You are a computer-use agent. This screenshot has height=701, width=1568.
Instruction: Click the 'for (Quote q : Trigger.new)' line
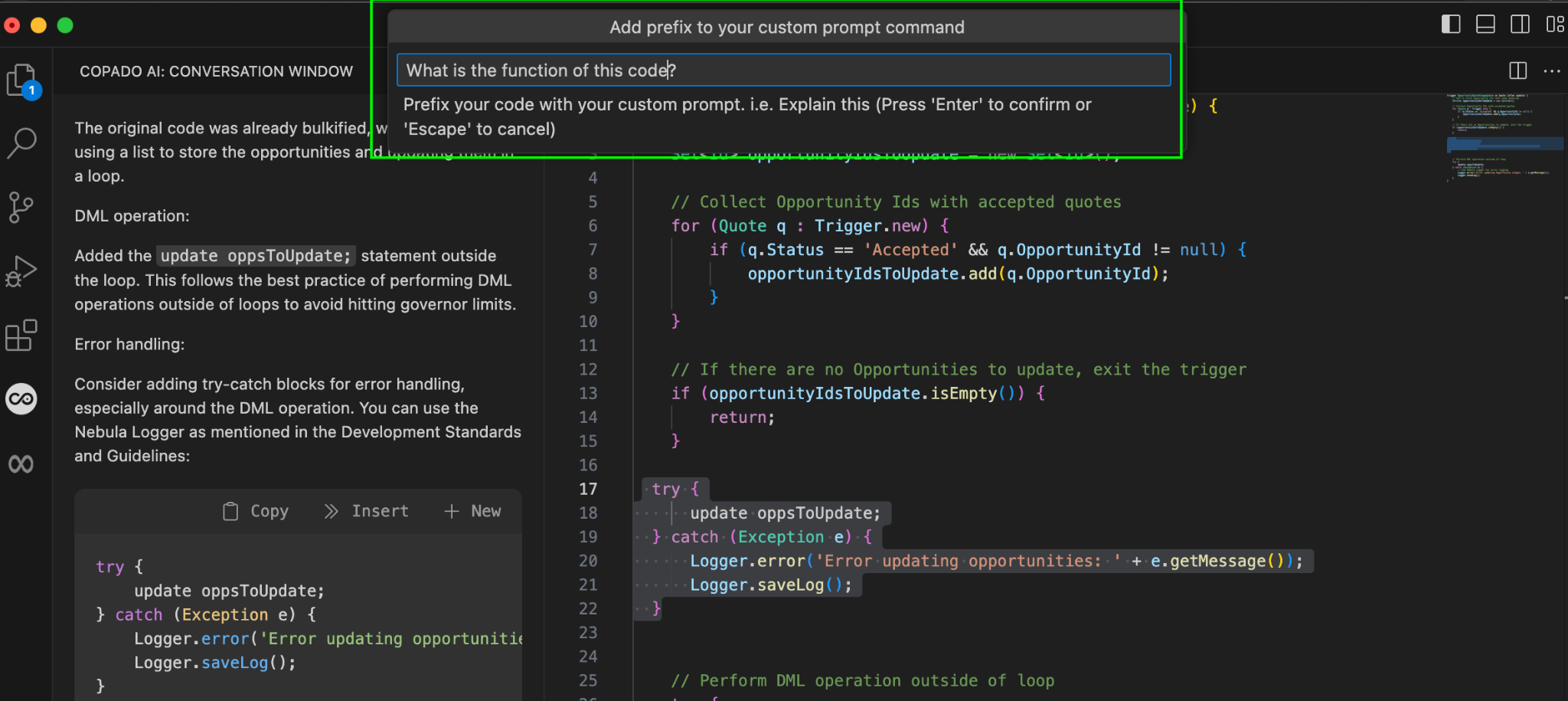(810, 226)
